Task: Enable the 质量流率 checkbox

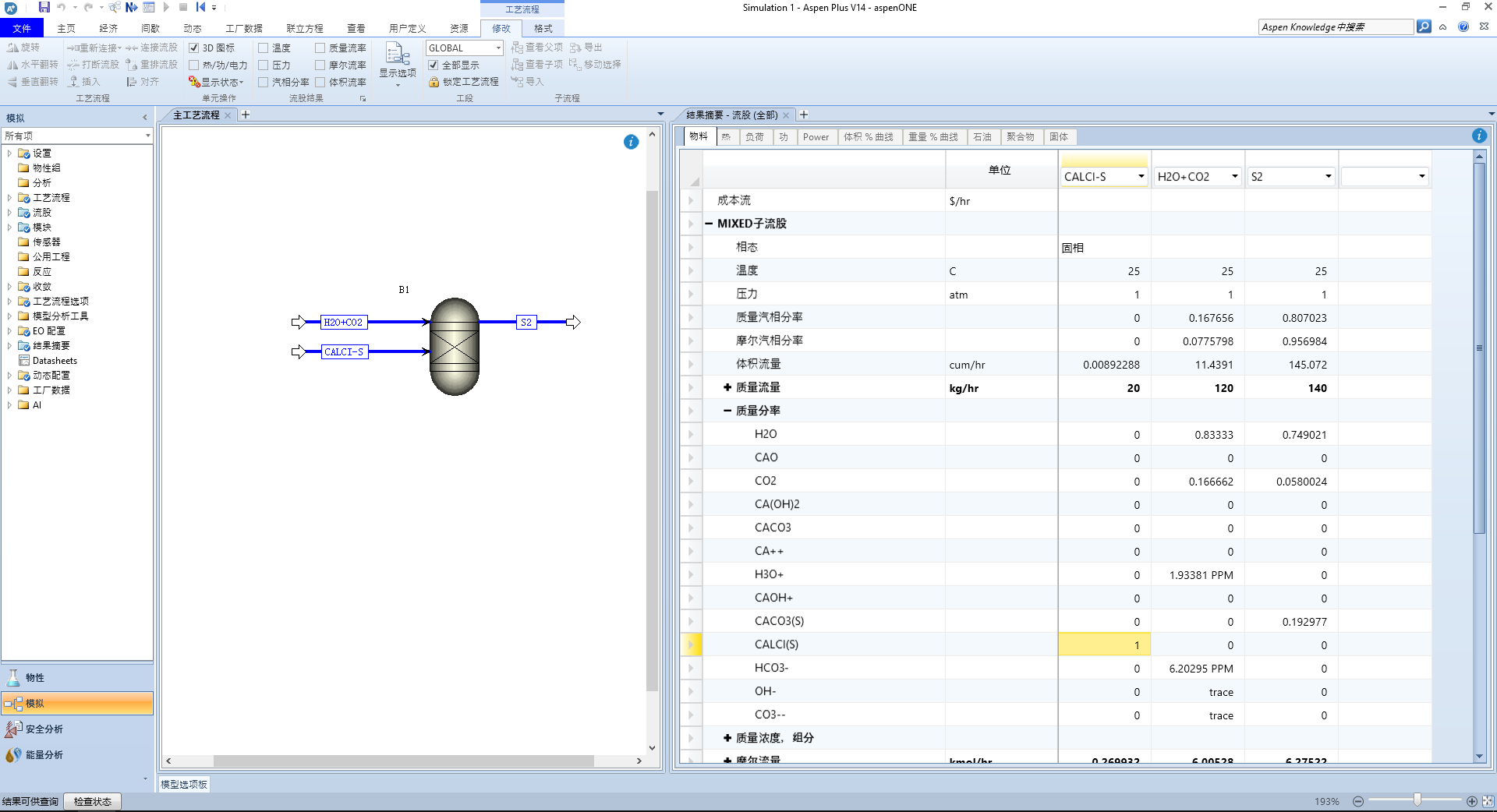Action: 320,48
